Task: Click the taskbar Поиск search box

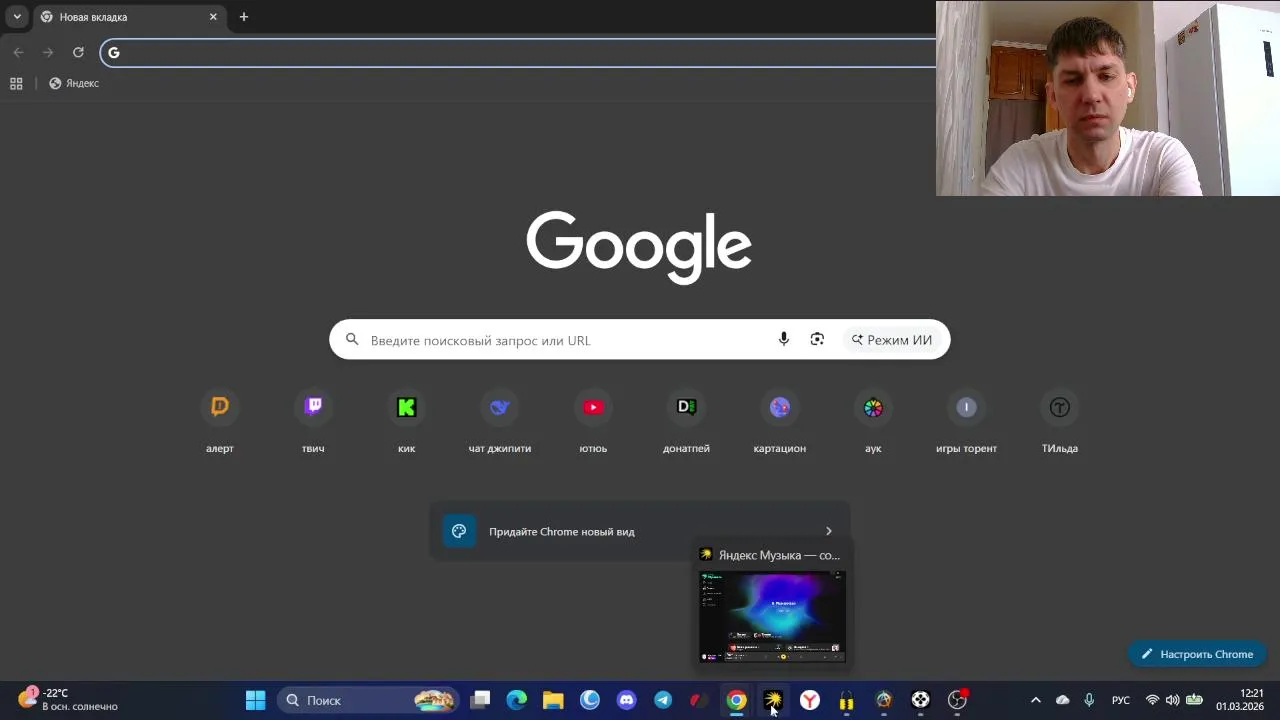Action: 368,700
